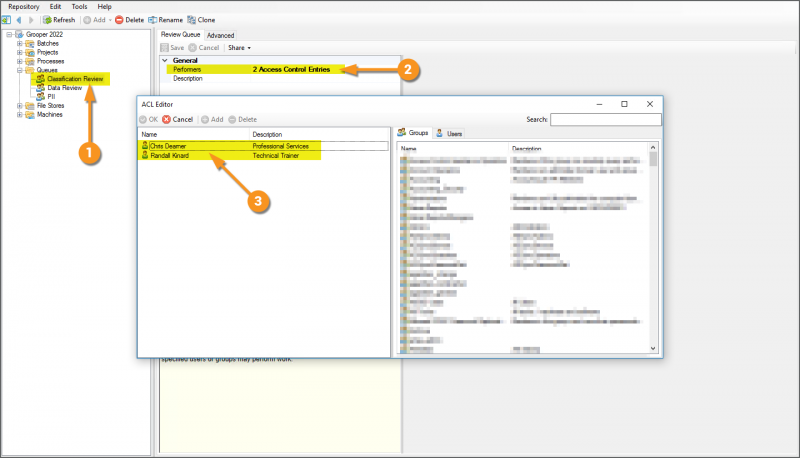Click OK in the ACL Editor
The height and width of the screenshot is (458, 800).
148,119
